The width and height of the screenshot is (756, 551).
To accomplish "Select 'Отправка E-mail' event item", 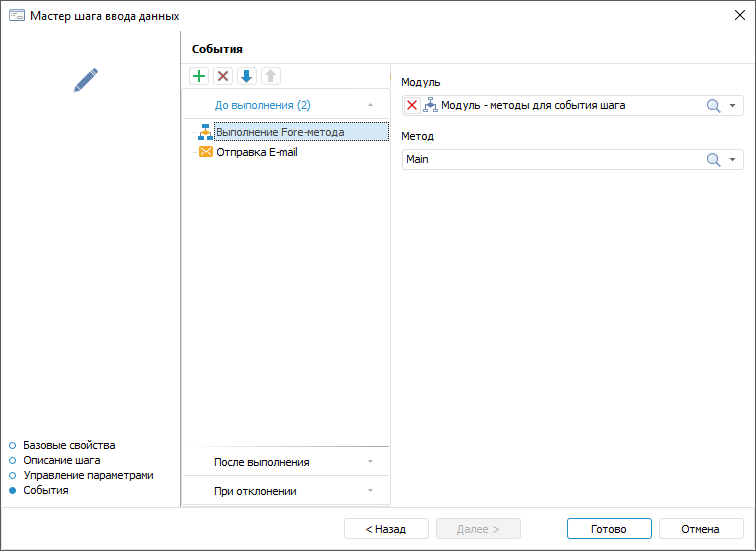I will 256,152.
